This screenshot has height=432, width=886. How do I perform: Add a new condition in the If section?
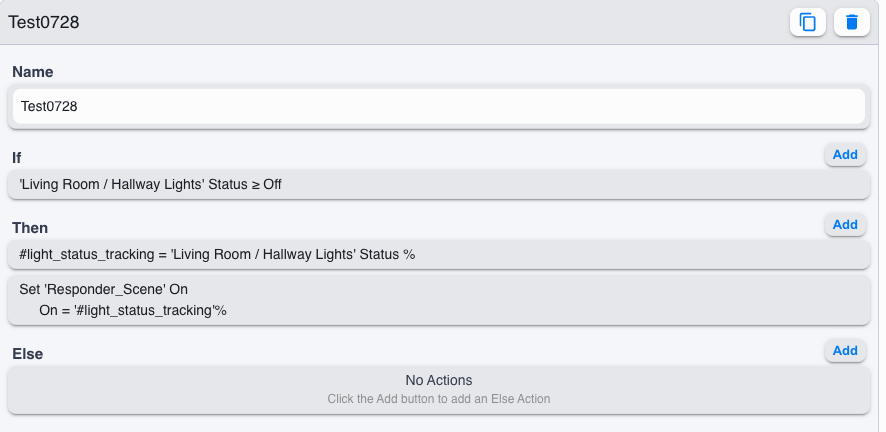click(845, 155)
